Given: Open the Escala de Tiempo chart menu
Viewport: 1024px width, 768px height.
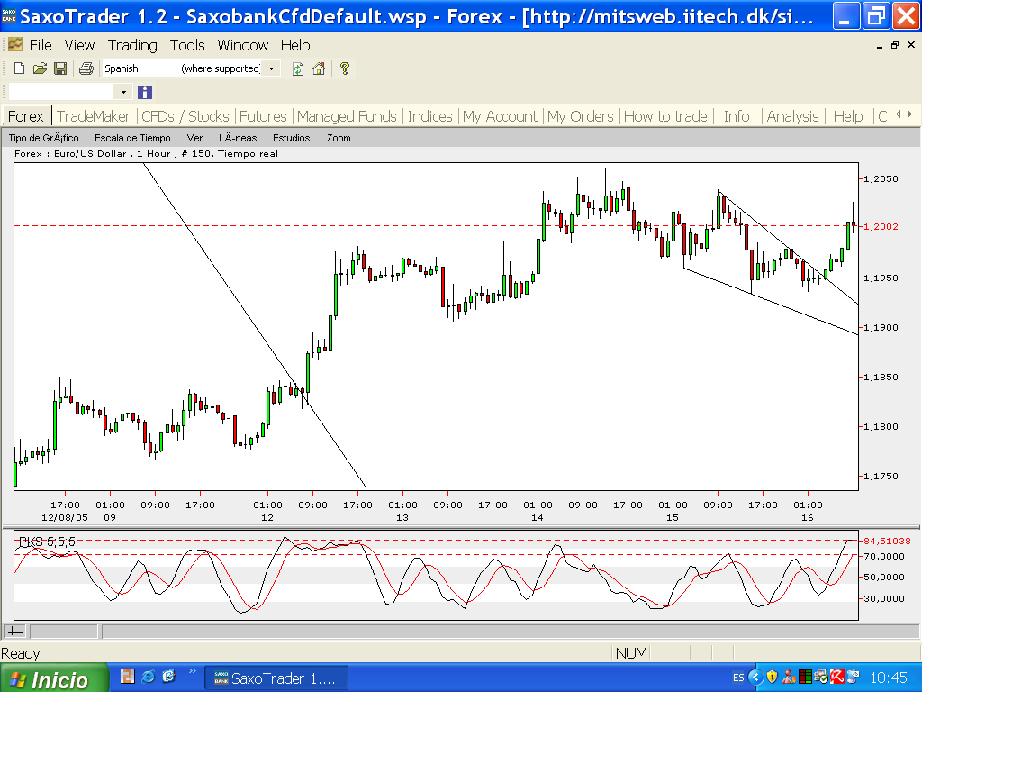Looking at the screenshot, I should (133, 138).
